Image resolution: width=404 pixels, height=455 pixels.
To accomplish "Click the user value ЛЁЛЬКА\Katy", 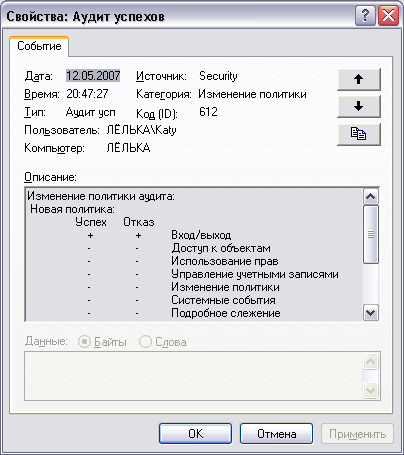I will click(141, 130).
